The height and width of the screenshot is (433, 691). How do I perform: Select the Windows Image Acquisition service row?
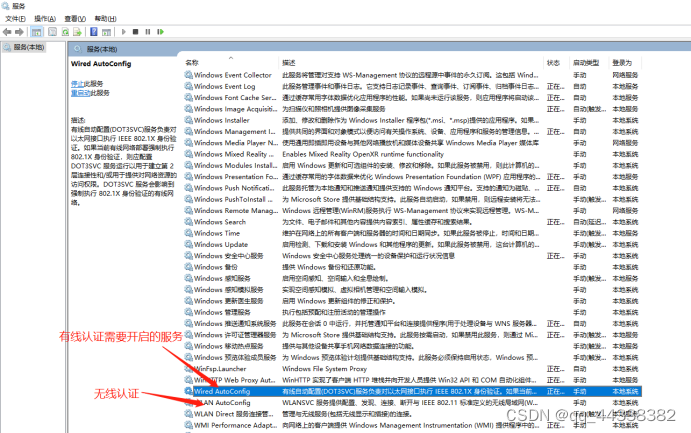pyautogui.click(x=412, y=109)
